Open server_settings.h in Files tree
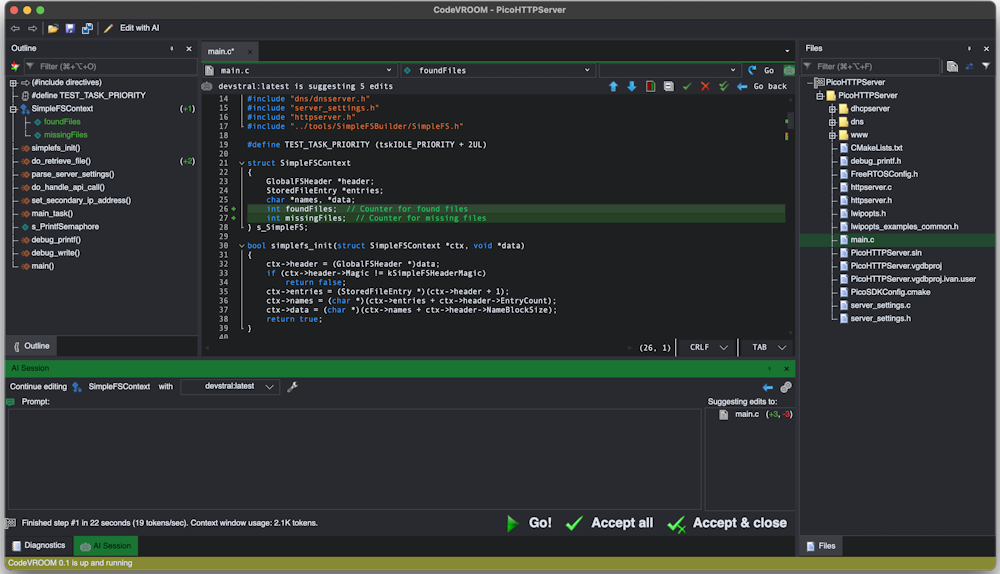 (880, 319)
